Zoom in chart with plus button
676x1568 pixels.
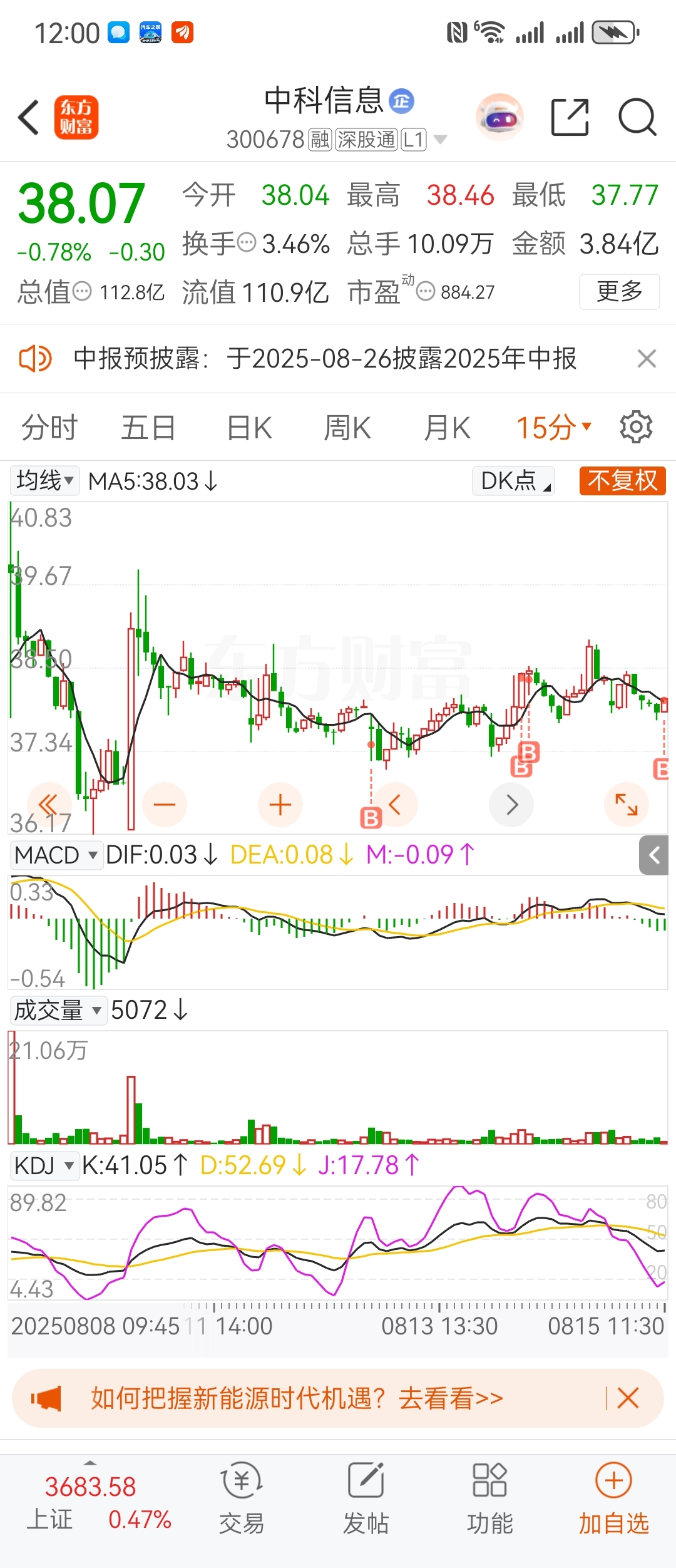(x=280, y=805)
